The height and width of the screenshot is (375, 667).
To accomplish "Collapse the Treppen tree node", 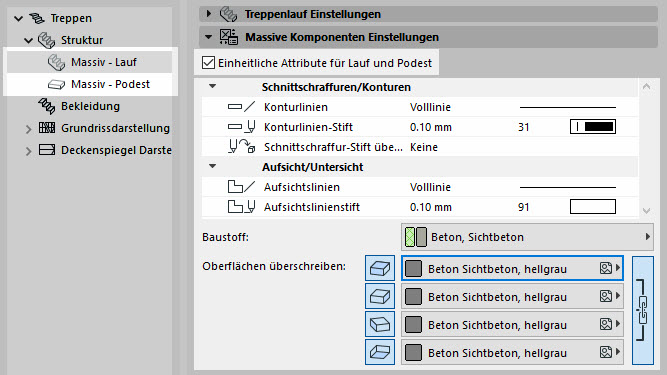I will pyautogui.click(x=18, y=18).
